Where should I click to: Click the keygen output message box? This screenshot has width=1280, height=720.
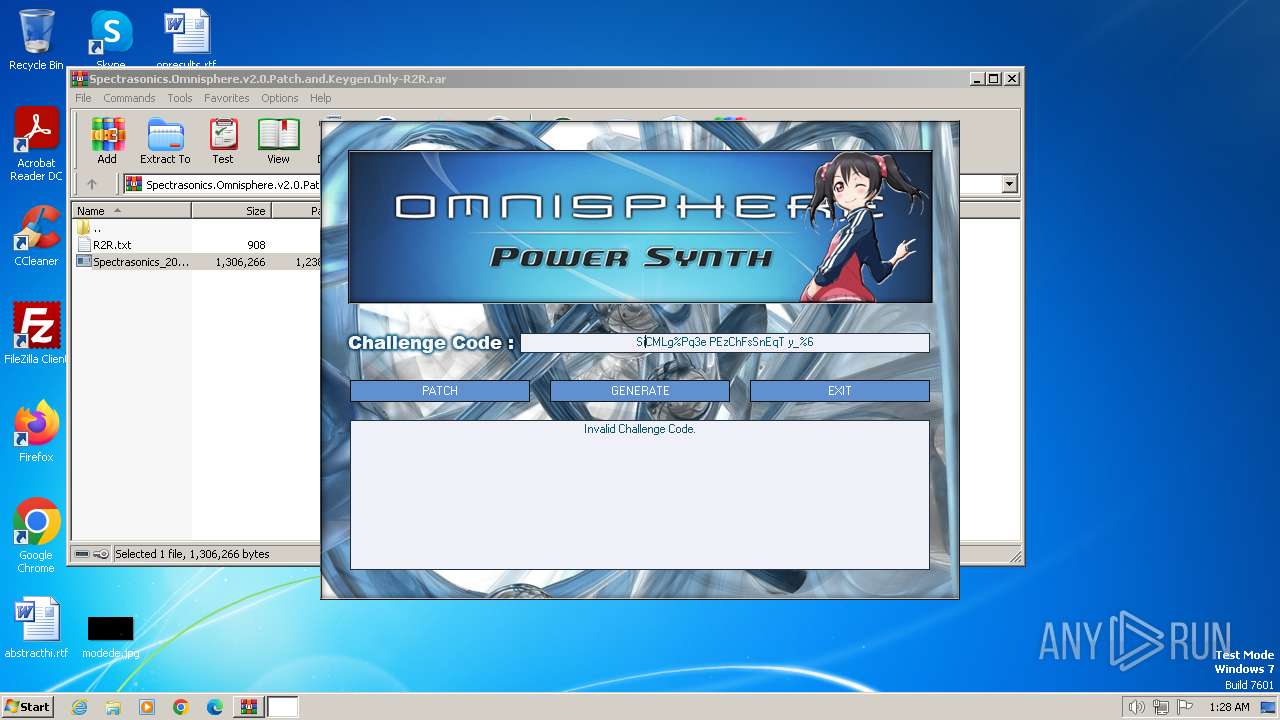640,495
